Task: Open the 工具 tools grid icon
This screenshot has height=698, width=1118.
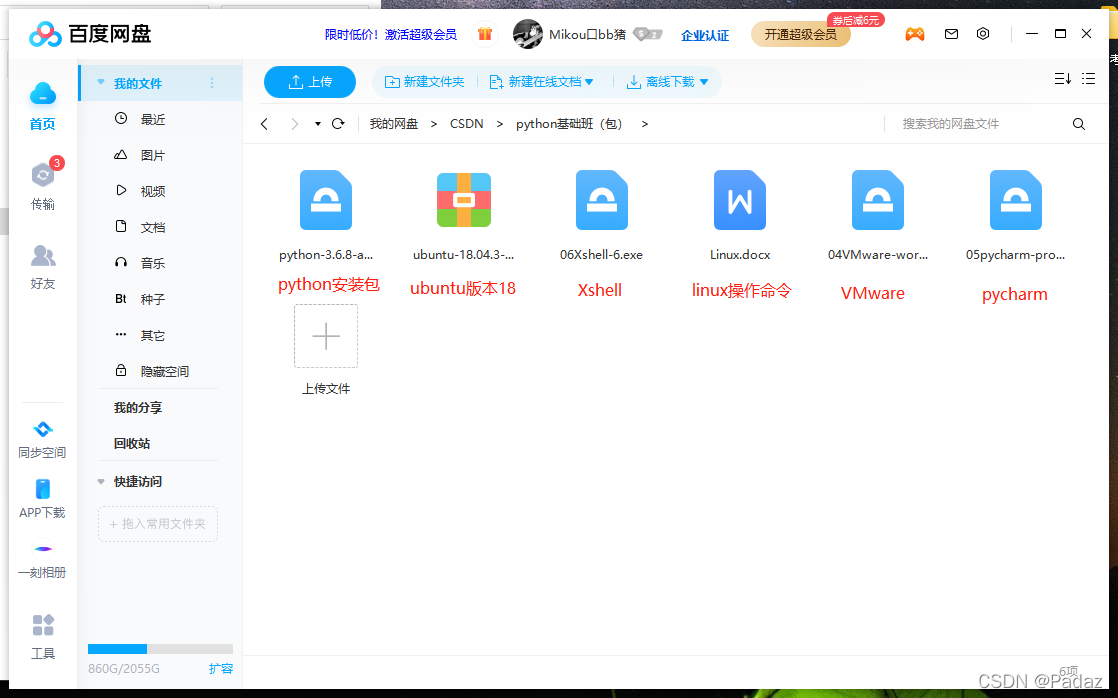Action: pyautogui.click(x=43, y=625)
